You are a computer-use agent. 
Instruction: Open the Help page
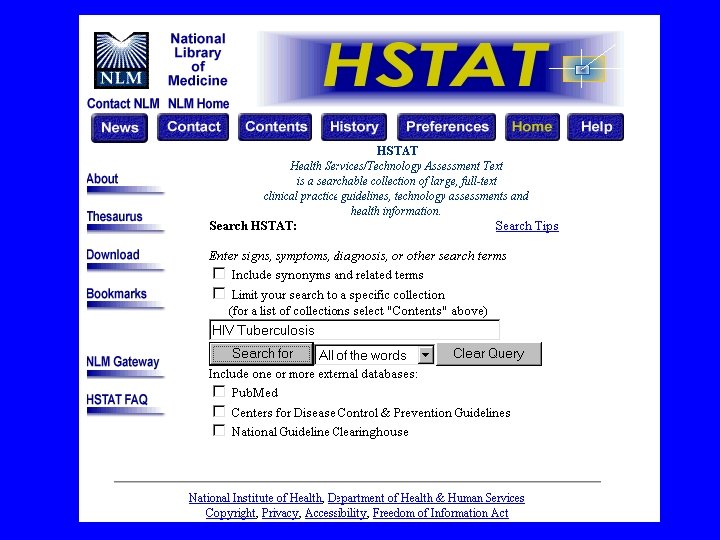(596, 127)
